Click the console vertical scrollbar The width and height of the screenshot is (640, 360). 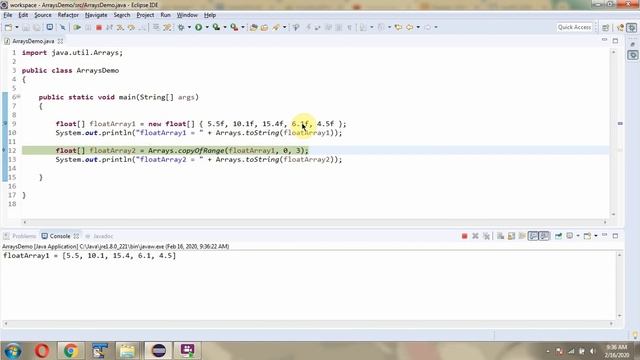tap(620, 285)
